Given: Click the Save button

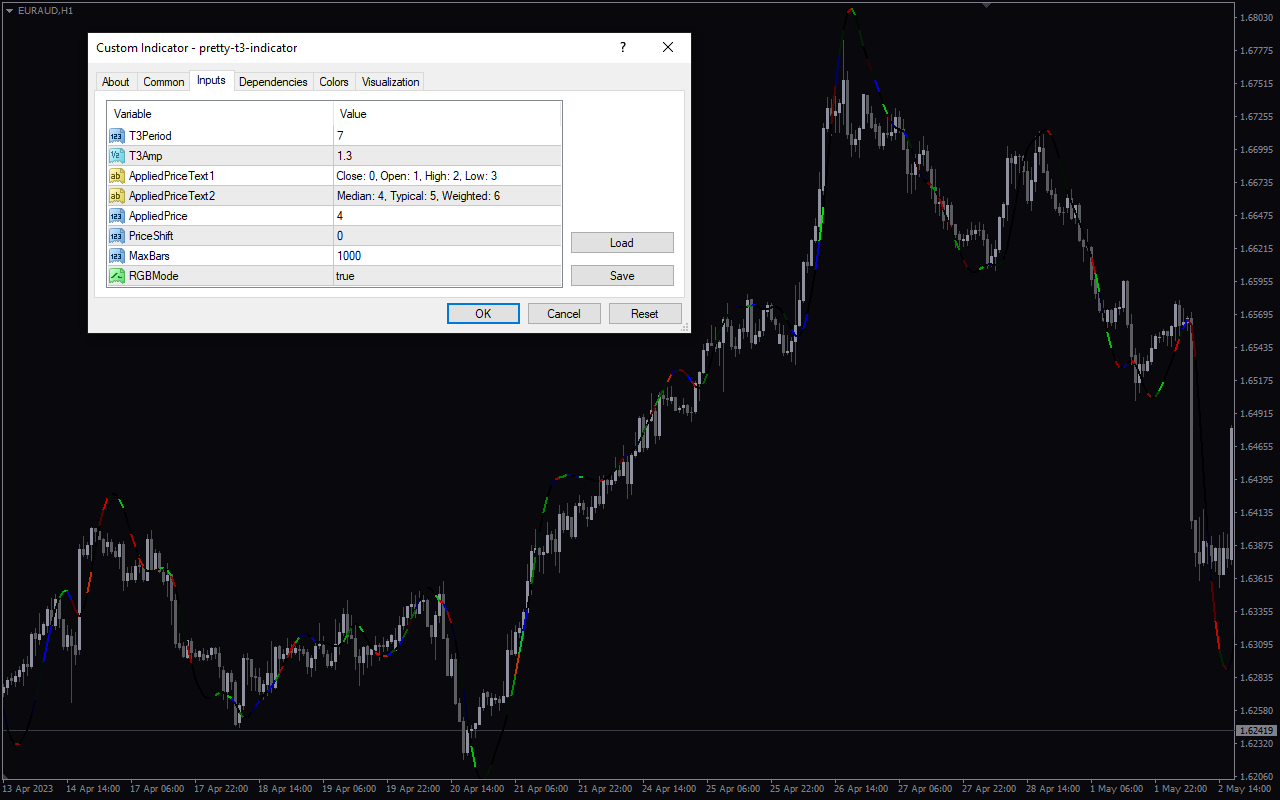Looking at the screenshot, I should (622, 275).
